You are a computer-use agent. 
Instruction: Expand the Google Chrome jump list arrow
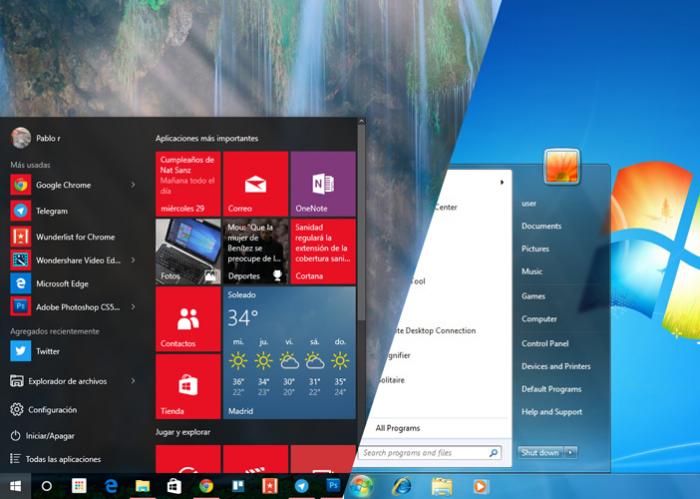133,185
